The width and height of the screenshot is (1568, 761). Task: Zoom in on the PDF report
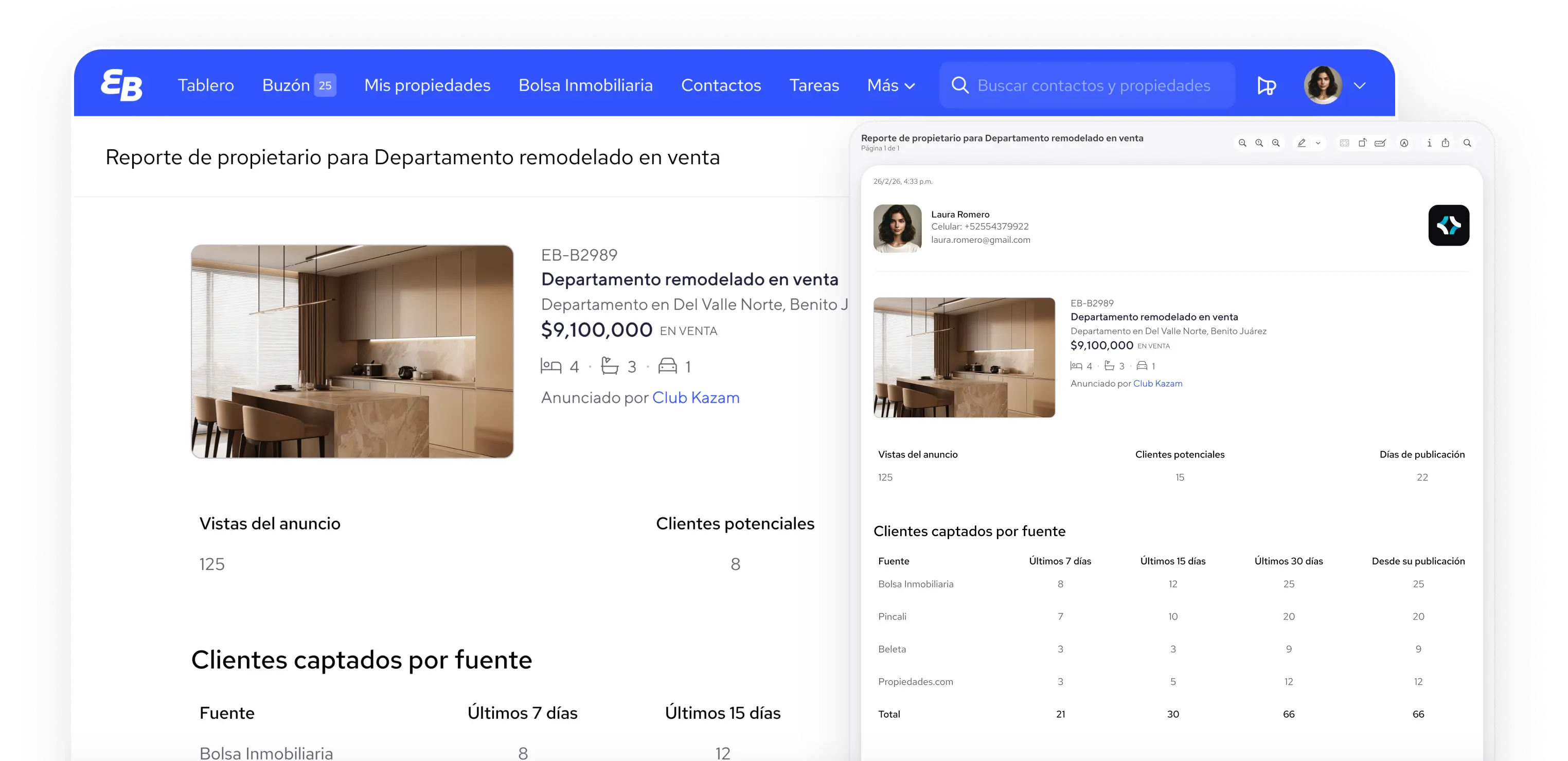click(x=1276, y=143)
